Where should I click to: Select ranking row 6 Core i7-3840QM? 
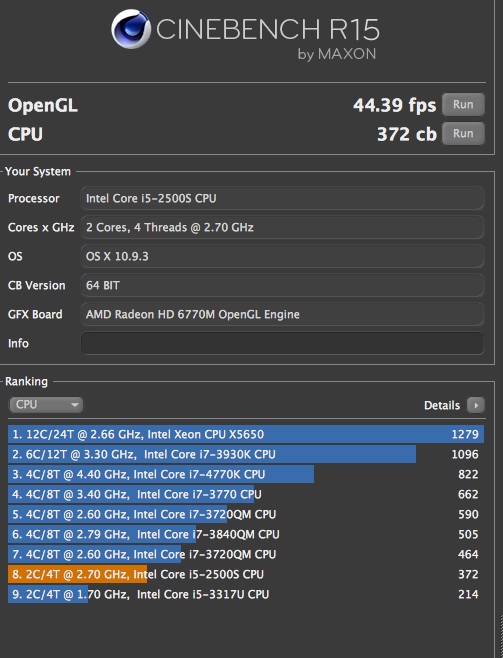point(246,534)
